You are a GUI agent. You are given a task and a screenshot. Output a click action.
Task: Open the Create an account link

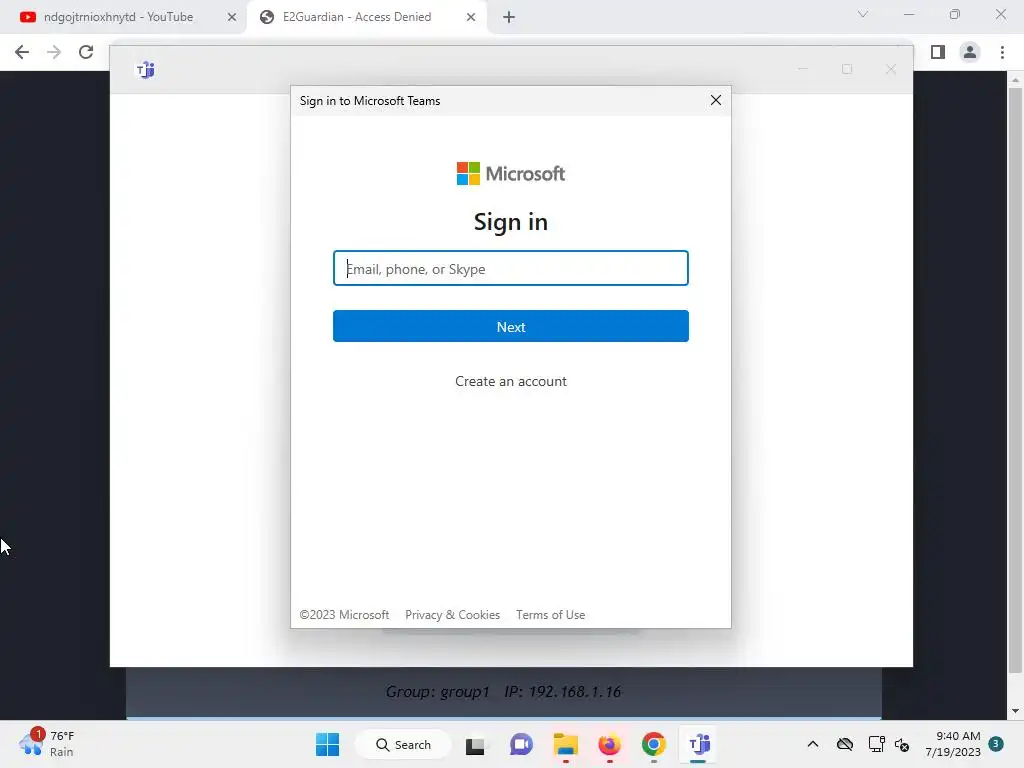click(x=511, y=381)
